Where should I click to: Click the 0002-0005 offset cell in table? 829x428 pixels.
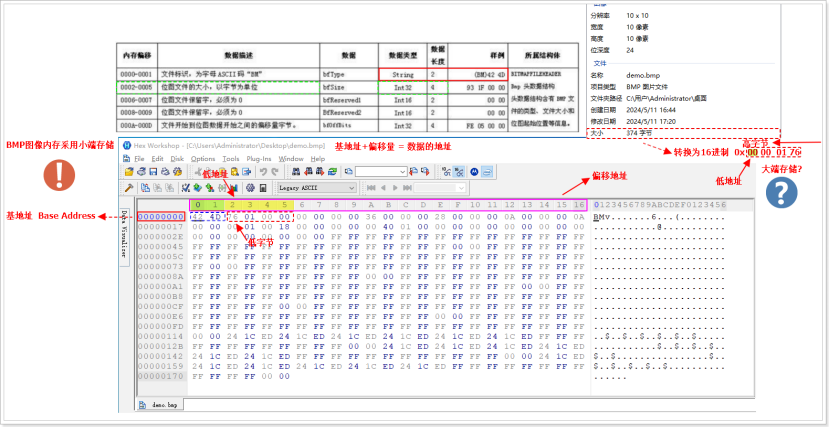pos(137,87)
